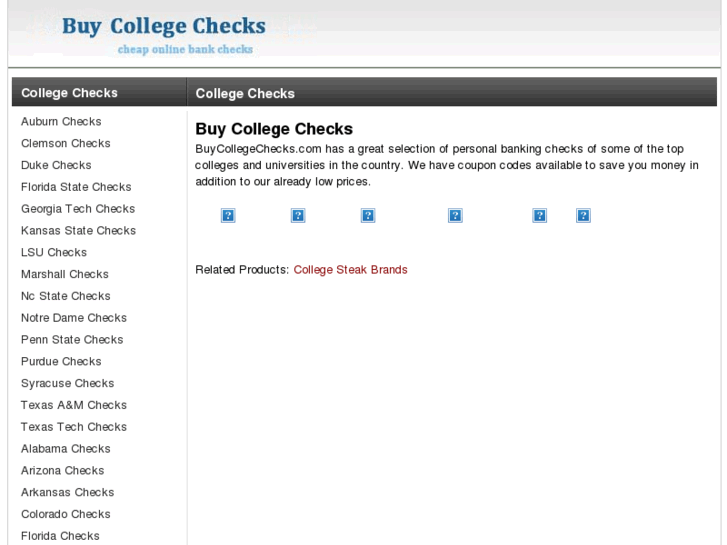Viewport: 727px width, 545px height.
Task: Open the Auburn Checks link
Action: coord(61,122)
